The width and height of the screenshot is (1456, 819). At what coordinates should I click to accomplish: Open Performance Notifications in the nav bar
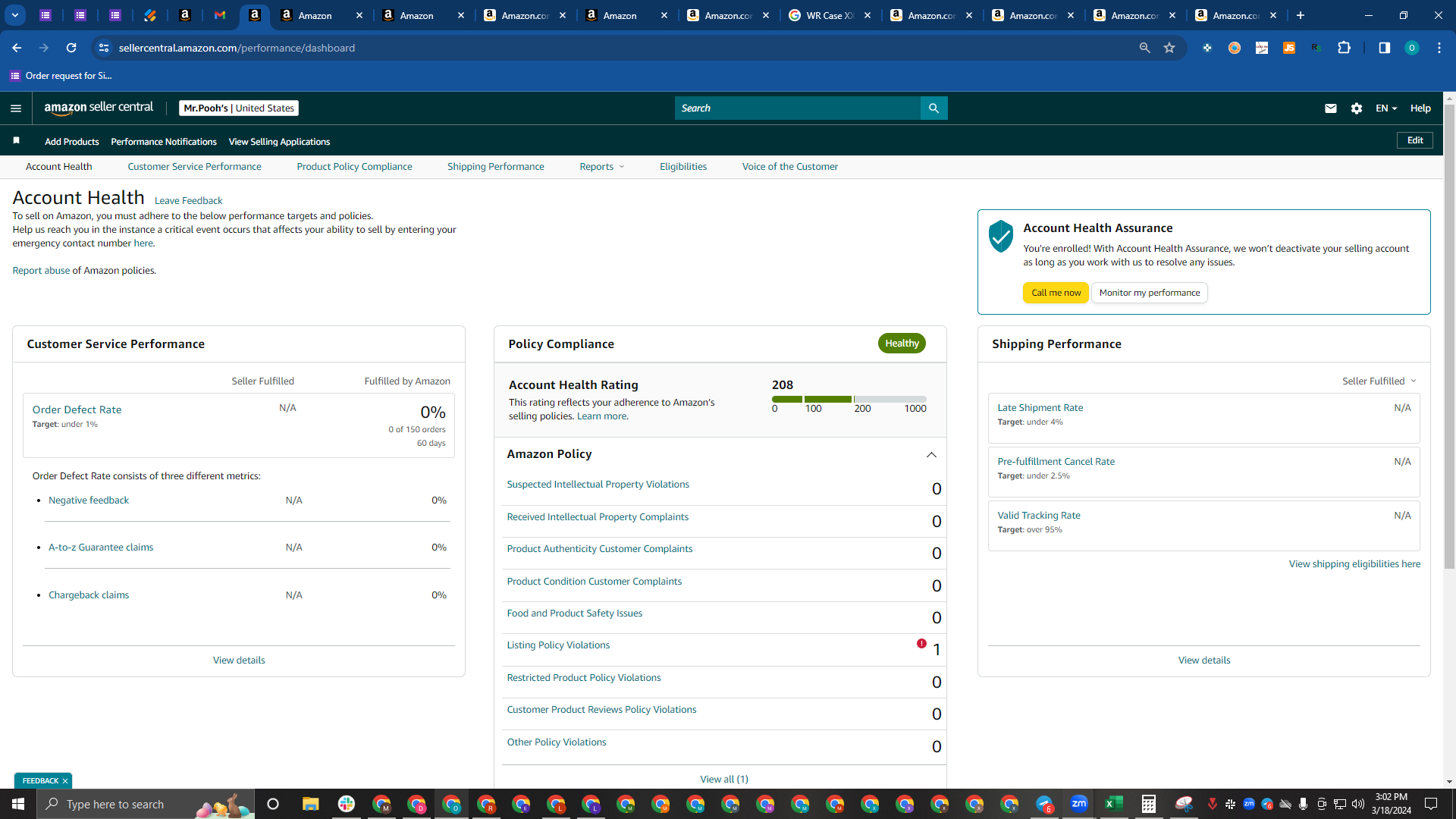coord(164,142)
